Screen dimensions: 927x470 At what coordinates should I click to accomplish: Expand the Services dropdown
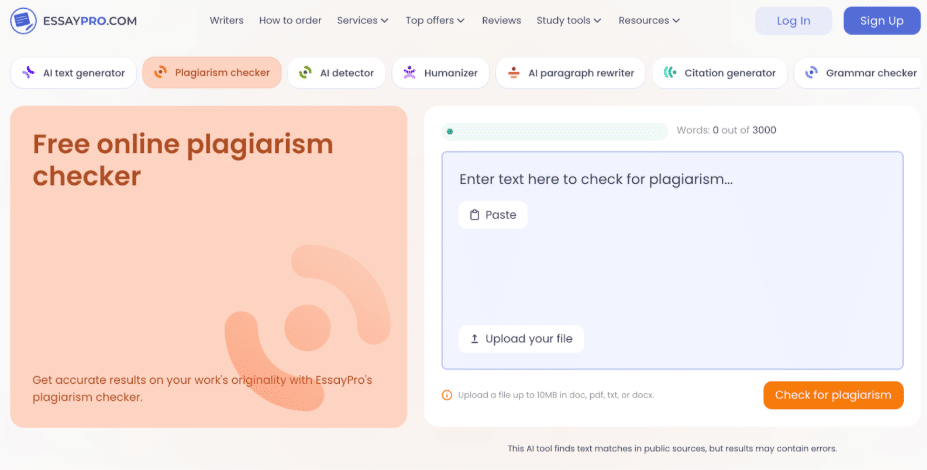pos(362,21)
